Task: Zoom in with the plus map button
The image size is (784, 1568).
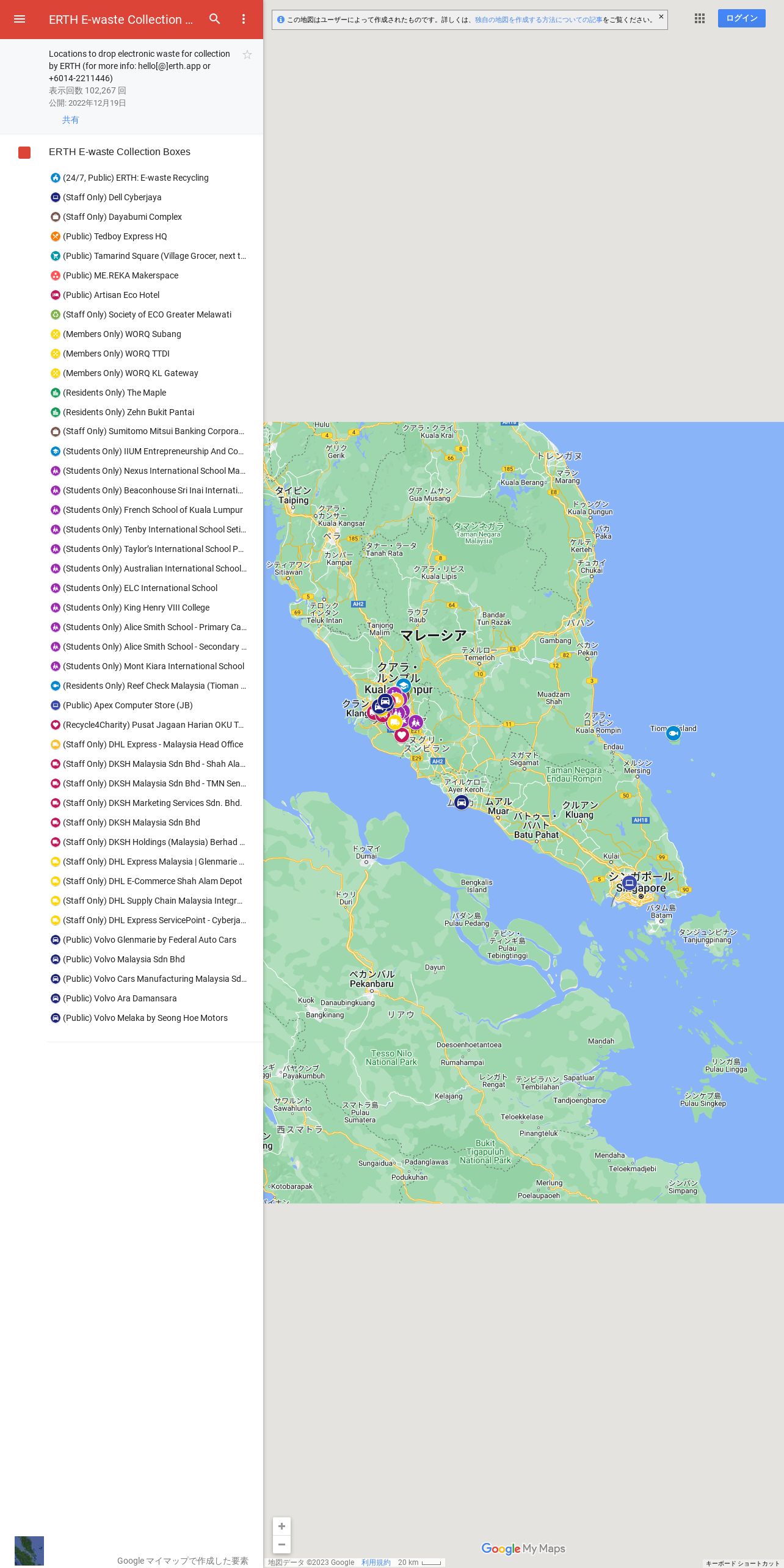Action: [281, 1526]
